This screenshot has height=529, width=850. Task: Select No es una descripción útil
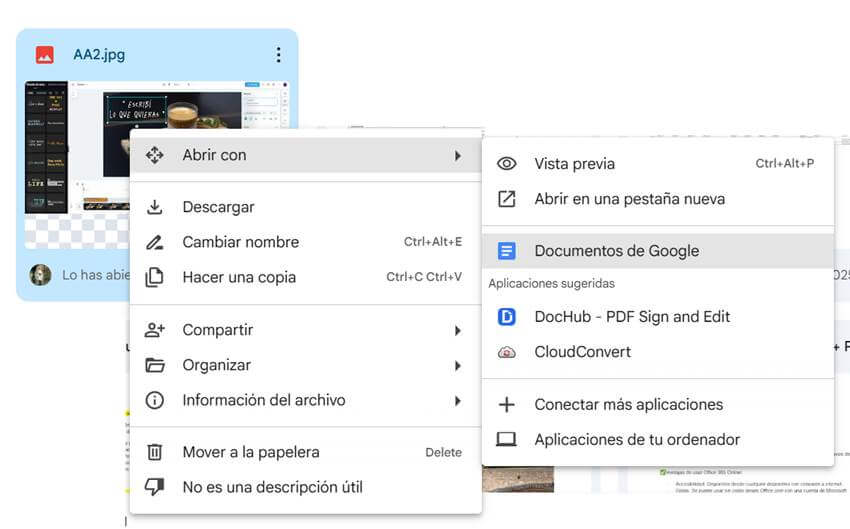click(x=306, y=487)
